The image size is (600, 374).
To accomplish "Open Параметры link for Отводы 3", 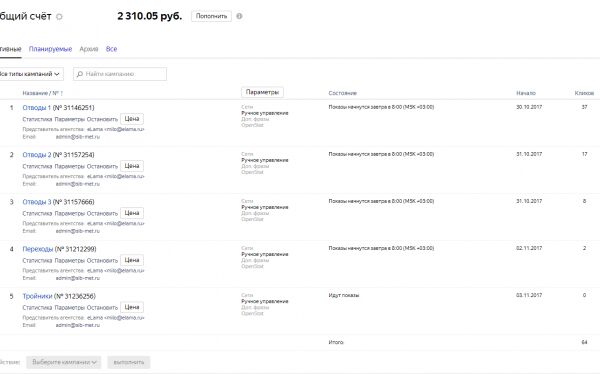I will pyautogui.click(x=70, y=213).
